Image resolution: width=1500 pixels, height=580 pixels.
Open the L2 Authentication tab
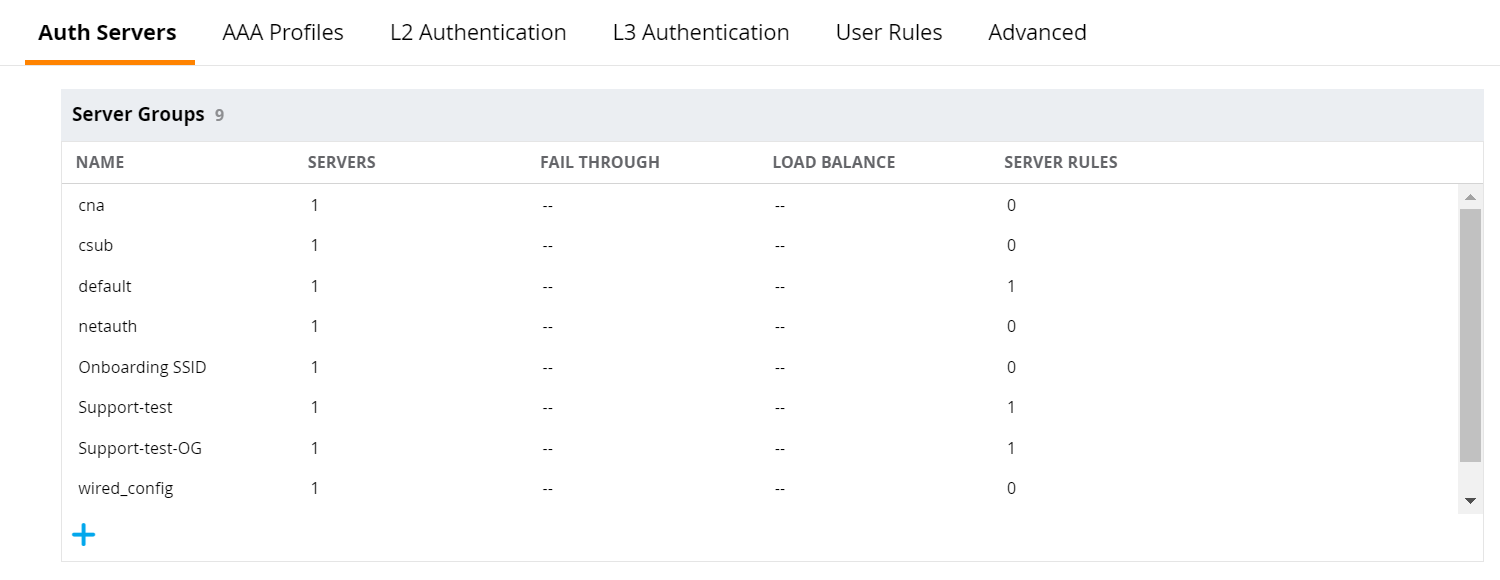pyautogui.click(x=478, y=32)
